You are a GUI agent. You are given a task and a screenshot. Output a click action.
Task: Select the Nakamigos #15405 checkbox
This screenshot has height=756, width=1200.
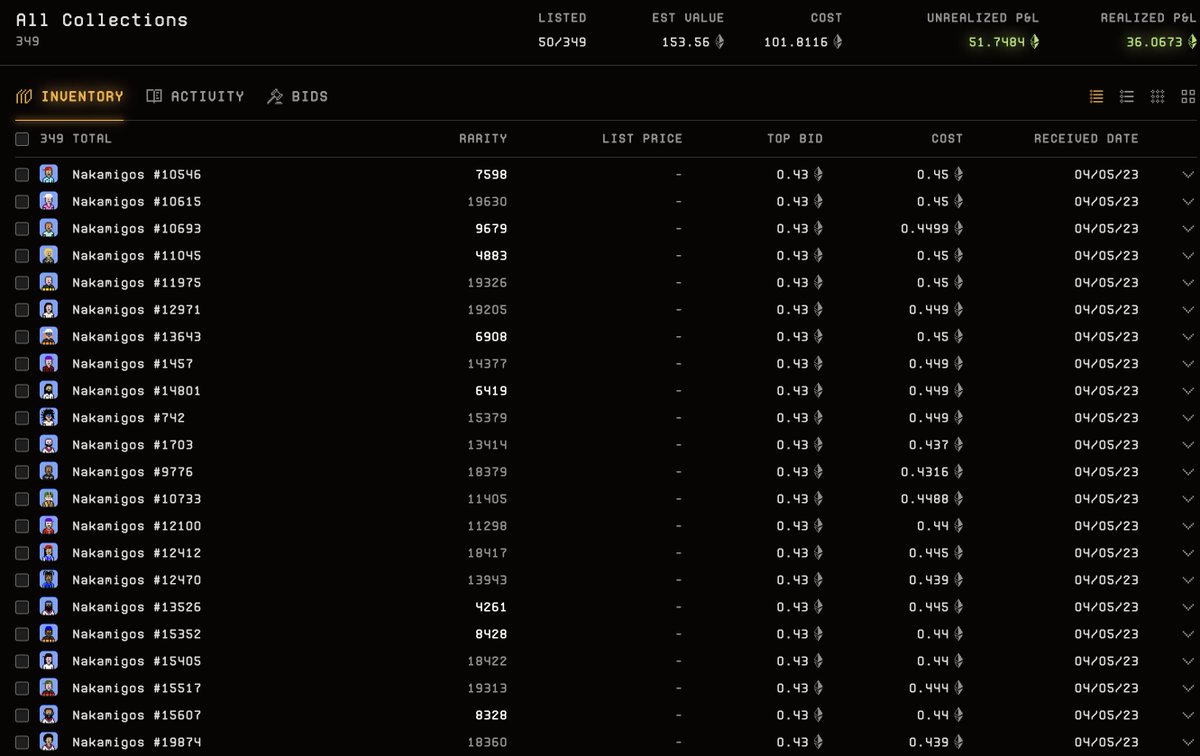coord(22,660)
